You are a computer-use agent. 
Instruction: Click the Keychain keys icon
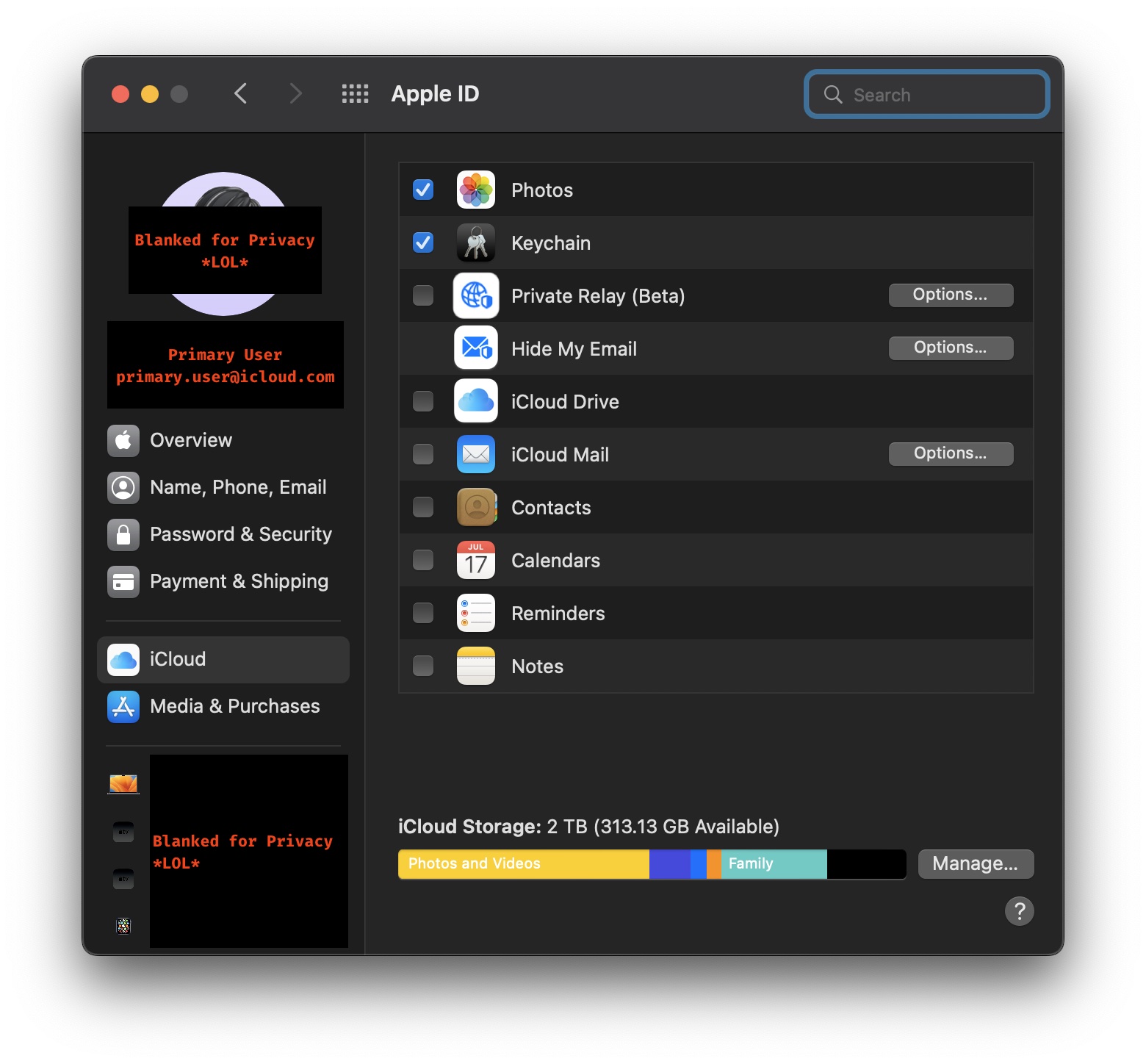pos(476,242)
